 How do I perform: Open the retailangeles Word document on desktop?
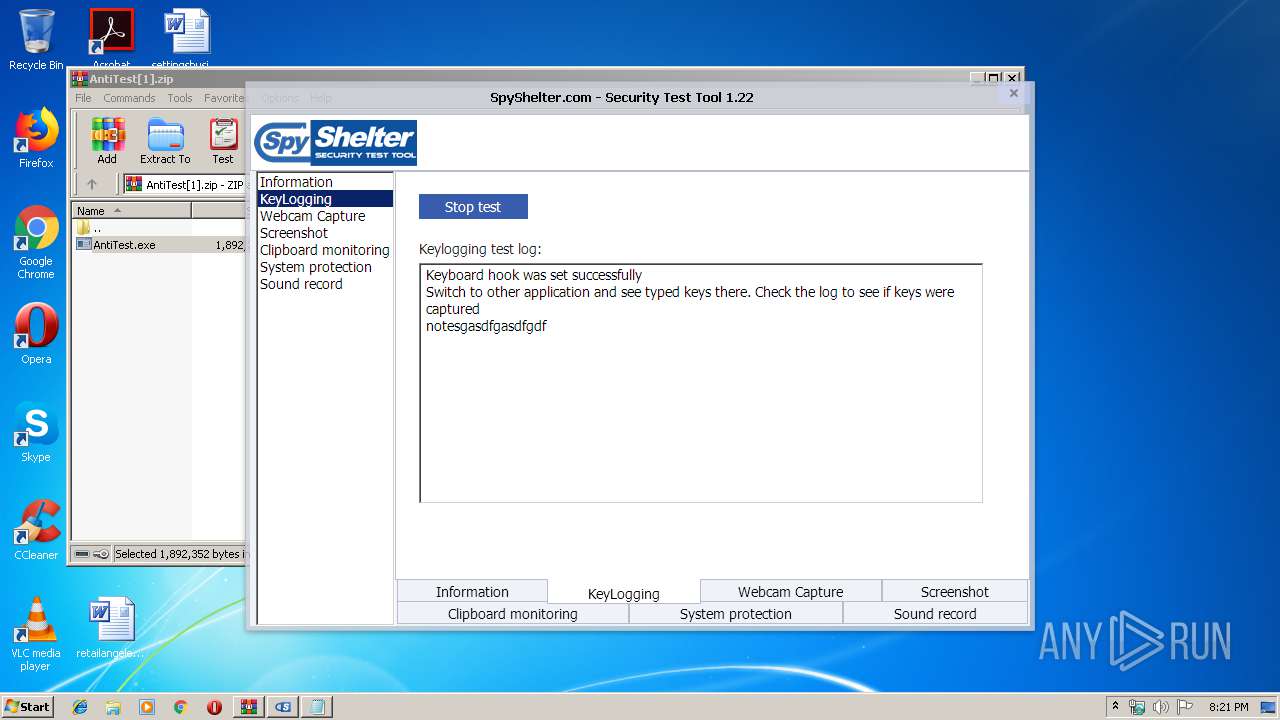pyautogui.click(x=111, y=628)
